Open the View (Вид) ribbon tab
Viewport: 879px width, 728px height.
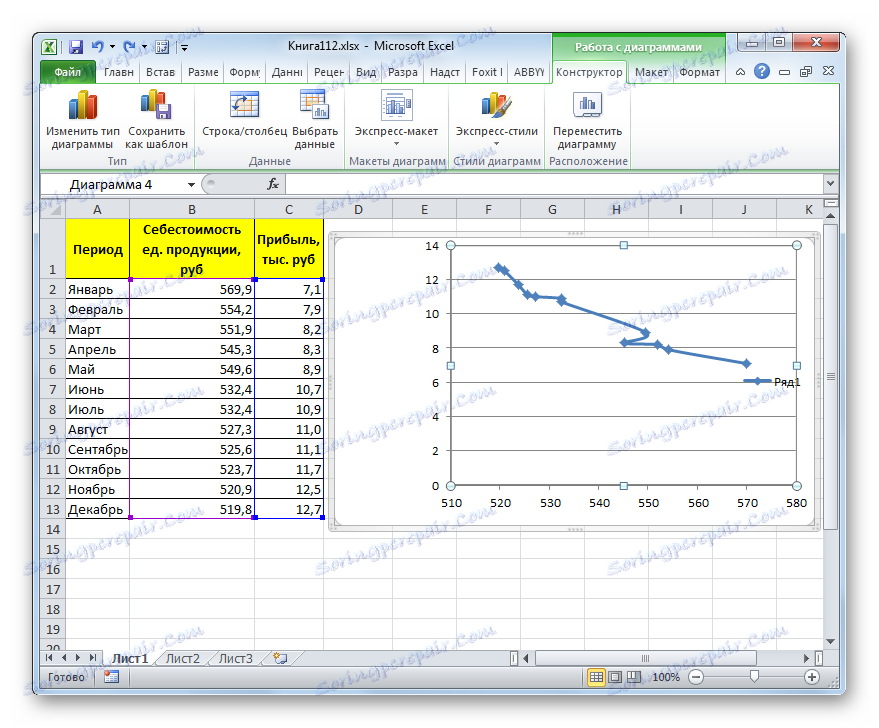(x=366, y=72)
